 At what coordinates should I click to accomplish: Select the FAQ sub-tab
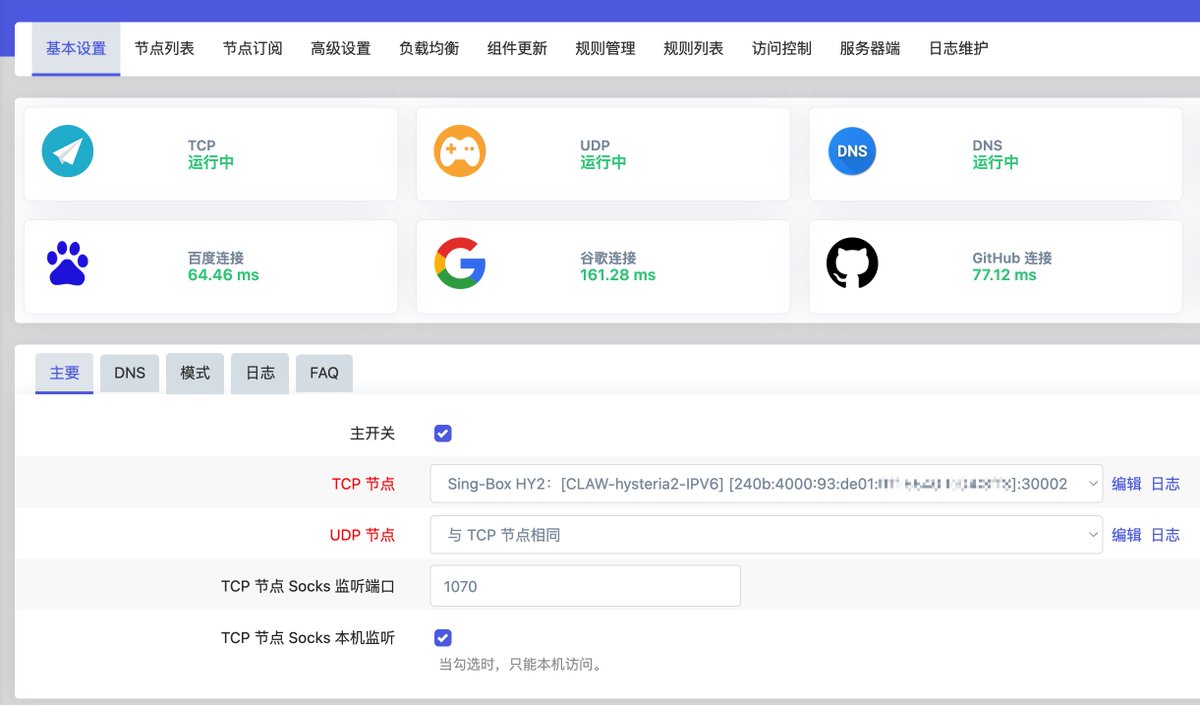tap(324, 373)
